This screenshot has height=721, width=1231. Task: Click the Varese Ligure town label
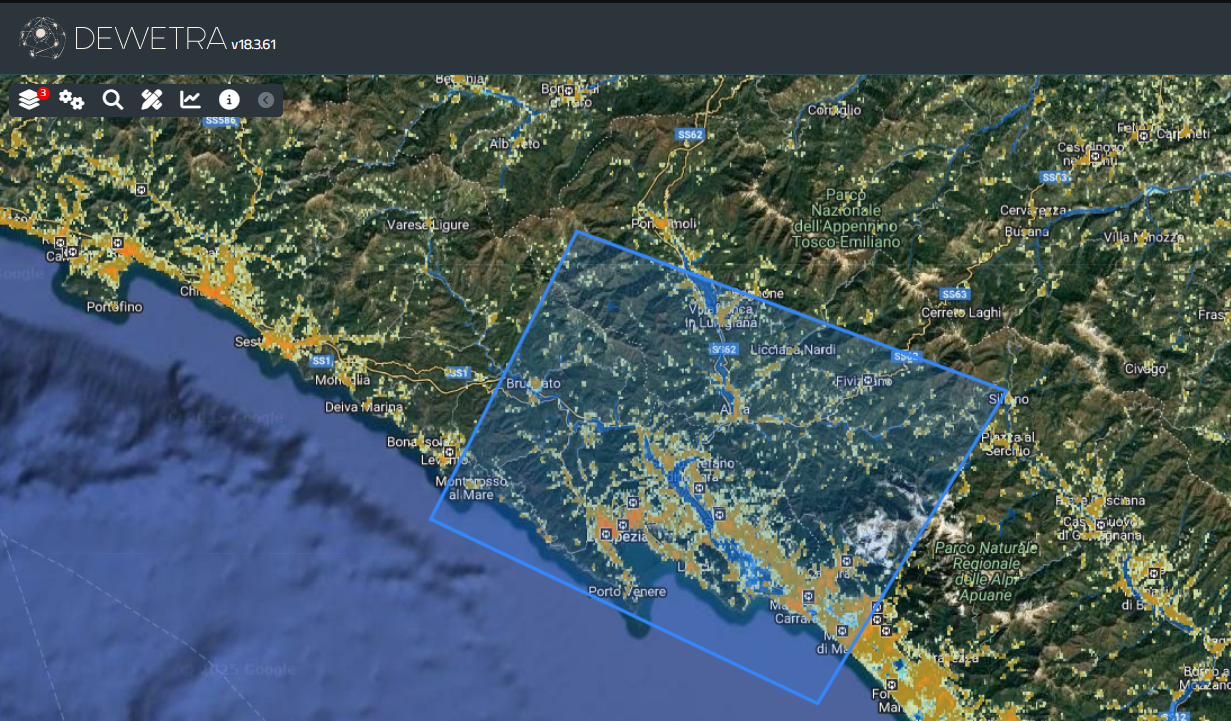pyautogui.click(x=428, y=225)
